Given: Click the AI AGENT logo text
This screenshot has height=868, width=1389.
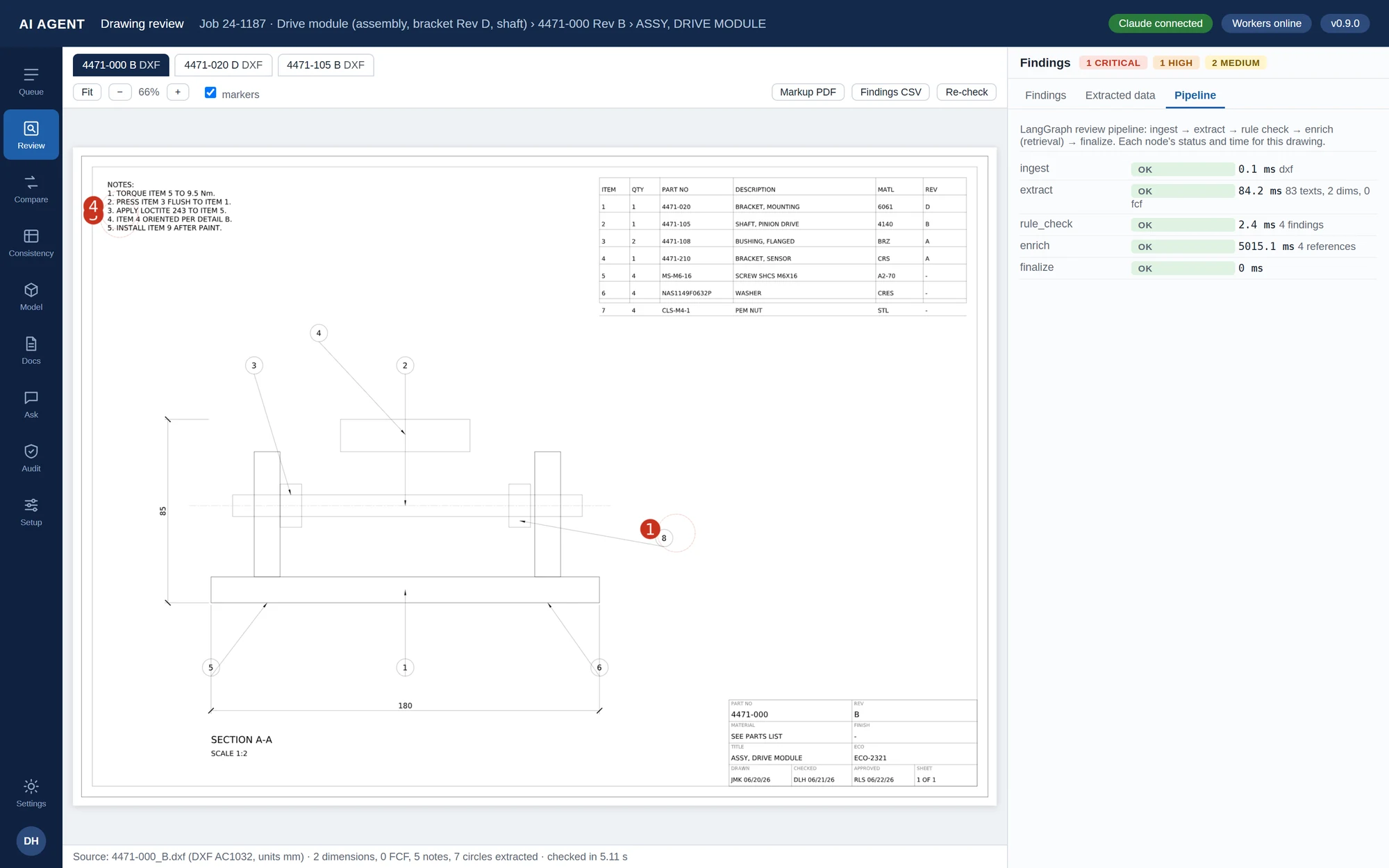Looking at the screenshot, I should coord(52,24).
